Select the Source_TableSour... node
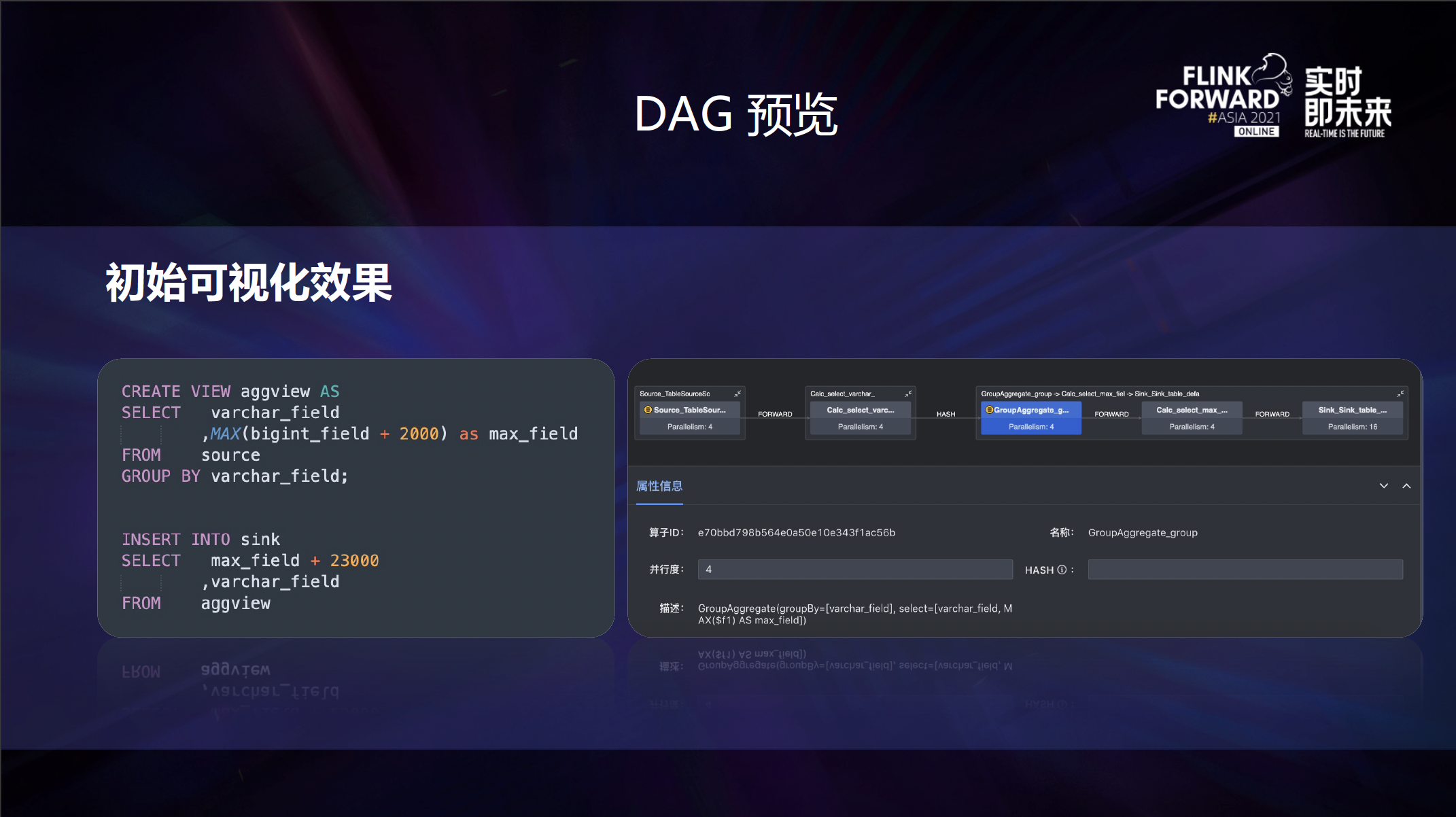1456x817 pixels. [690, 418]
